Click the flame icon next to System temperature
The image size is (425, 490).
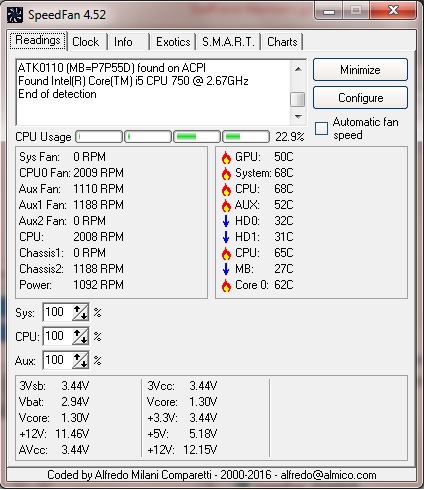click(x=226, y=173)
